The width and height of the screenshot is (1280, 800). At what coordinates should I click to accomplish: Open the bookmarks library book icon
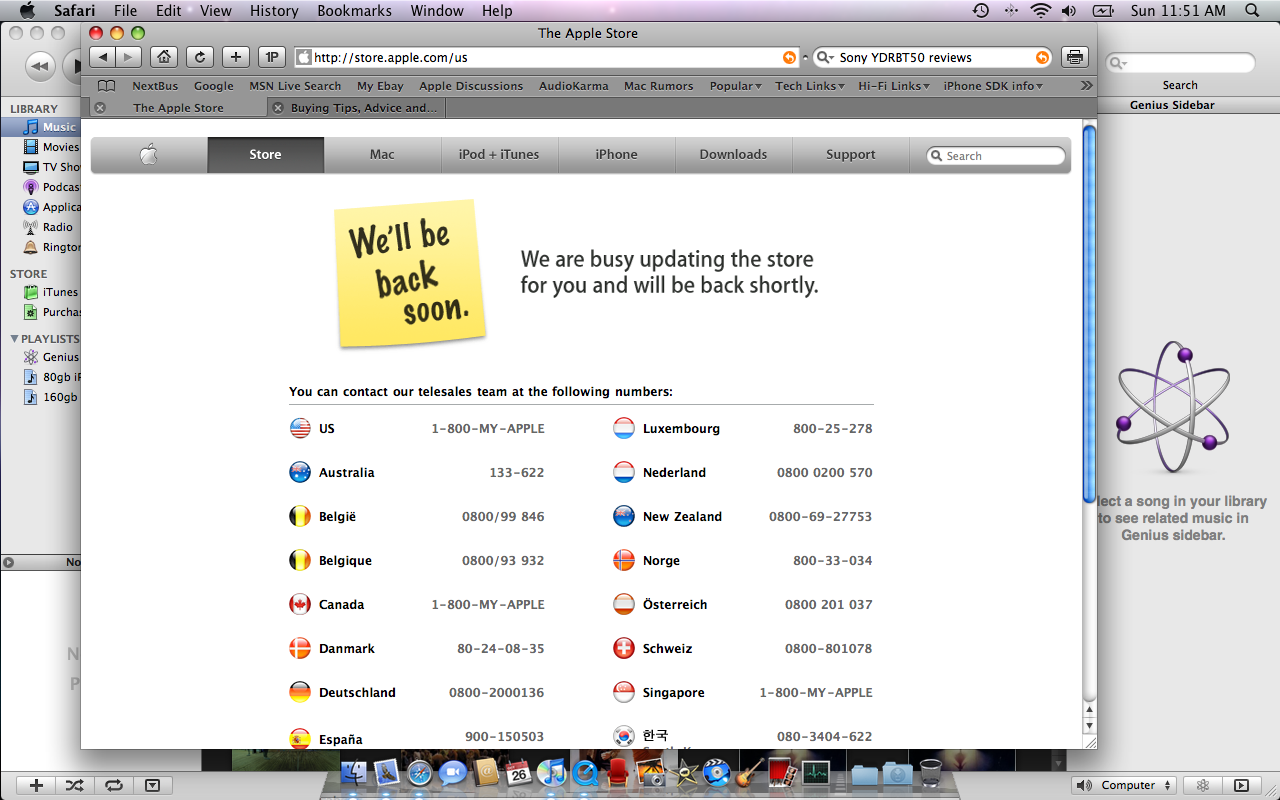[106, 86]
